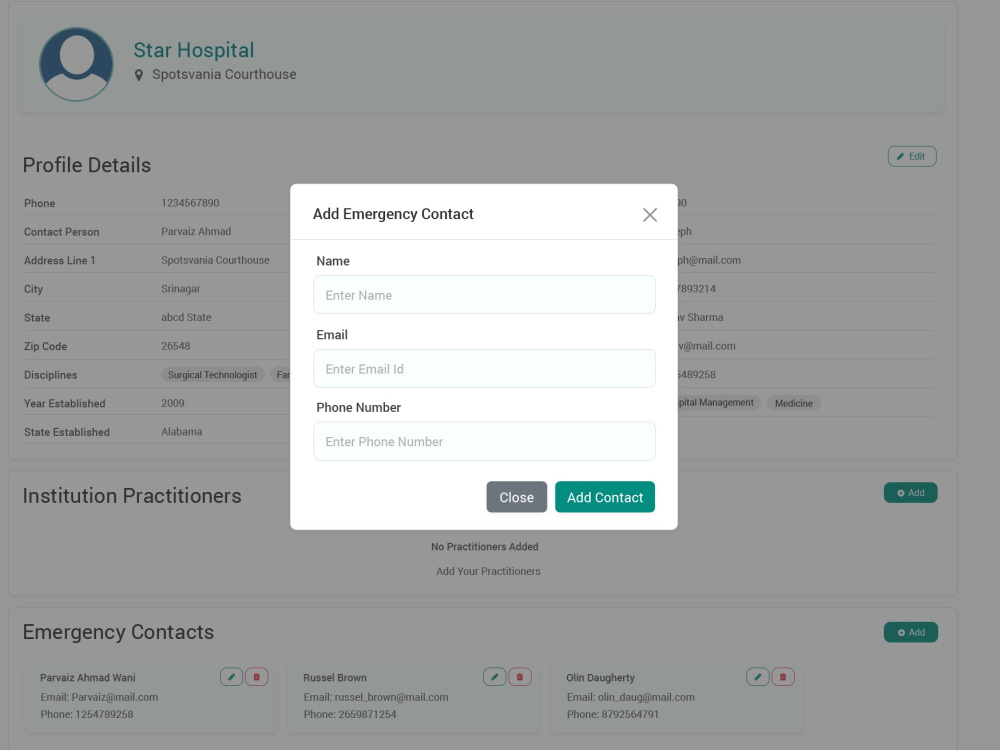1000x750 pixels.
Task: Select the Enter Phone Number field
Action: [x=484, y=441]
